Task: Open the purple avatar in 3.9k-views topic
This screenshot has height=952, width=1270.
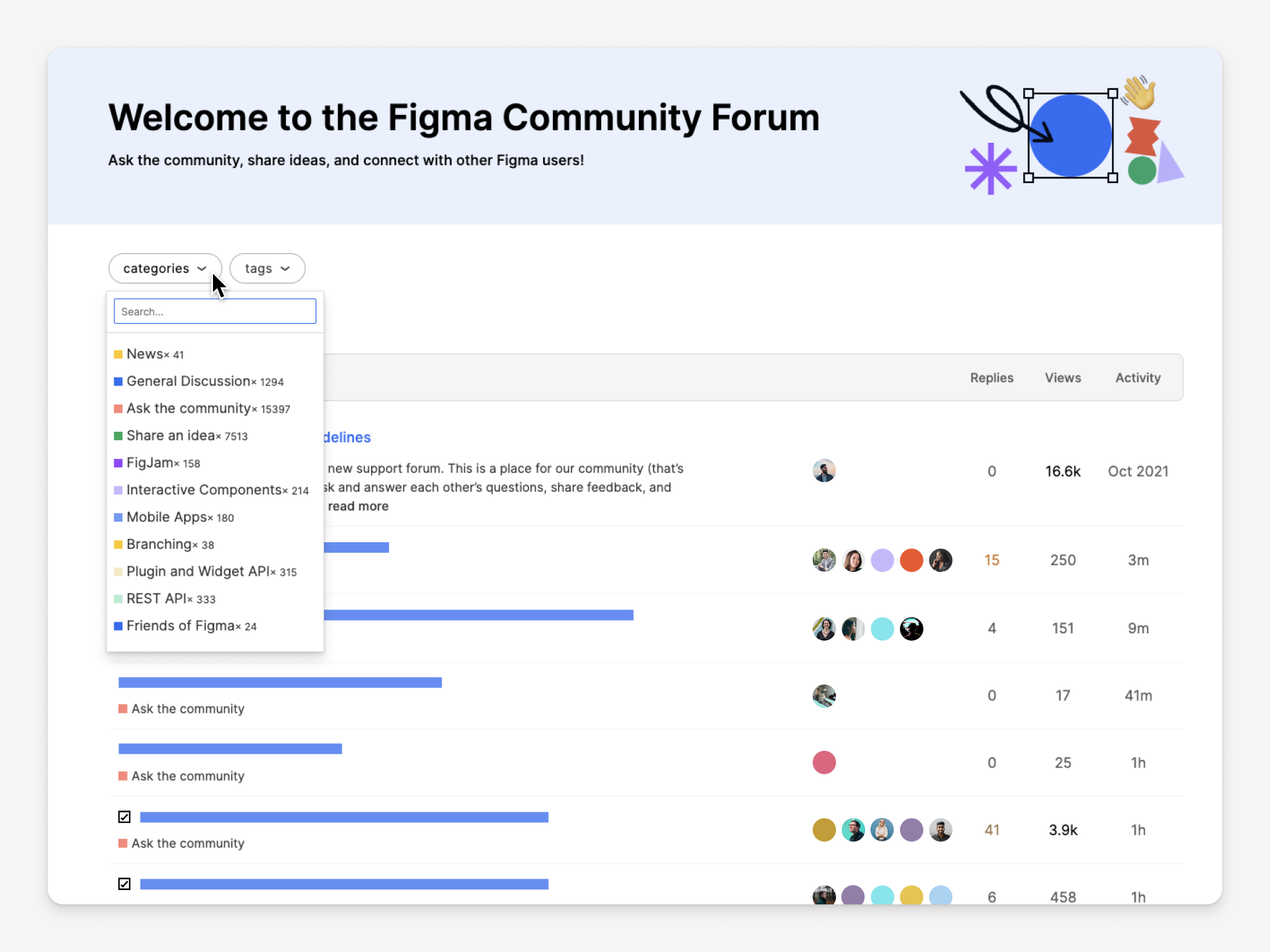Action: coord(911,830)
